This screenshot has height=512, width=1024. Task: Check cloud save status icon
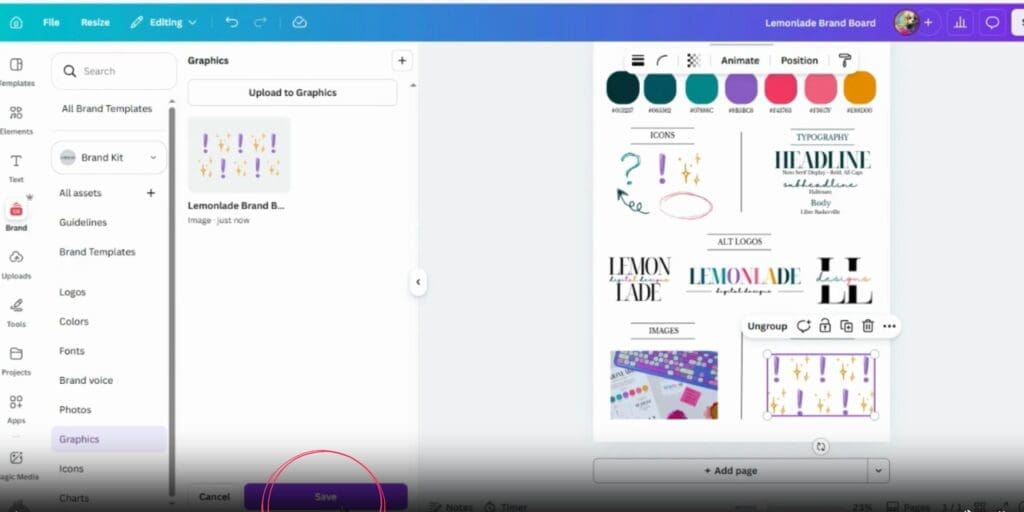[299, 22]
